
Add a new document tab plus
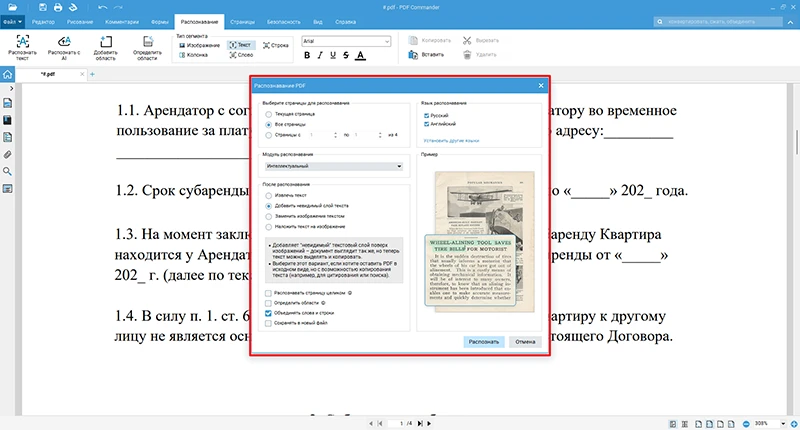[92, 74]
